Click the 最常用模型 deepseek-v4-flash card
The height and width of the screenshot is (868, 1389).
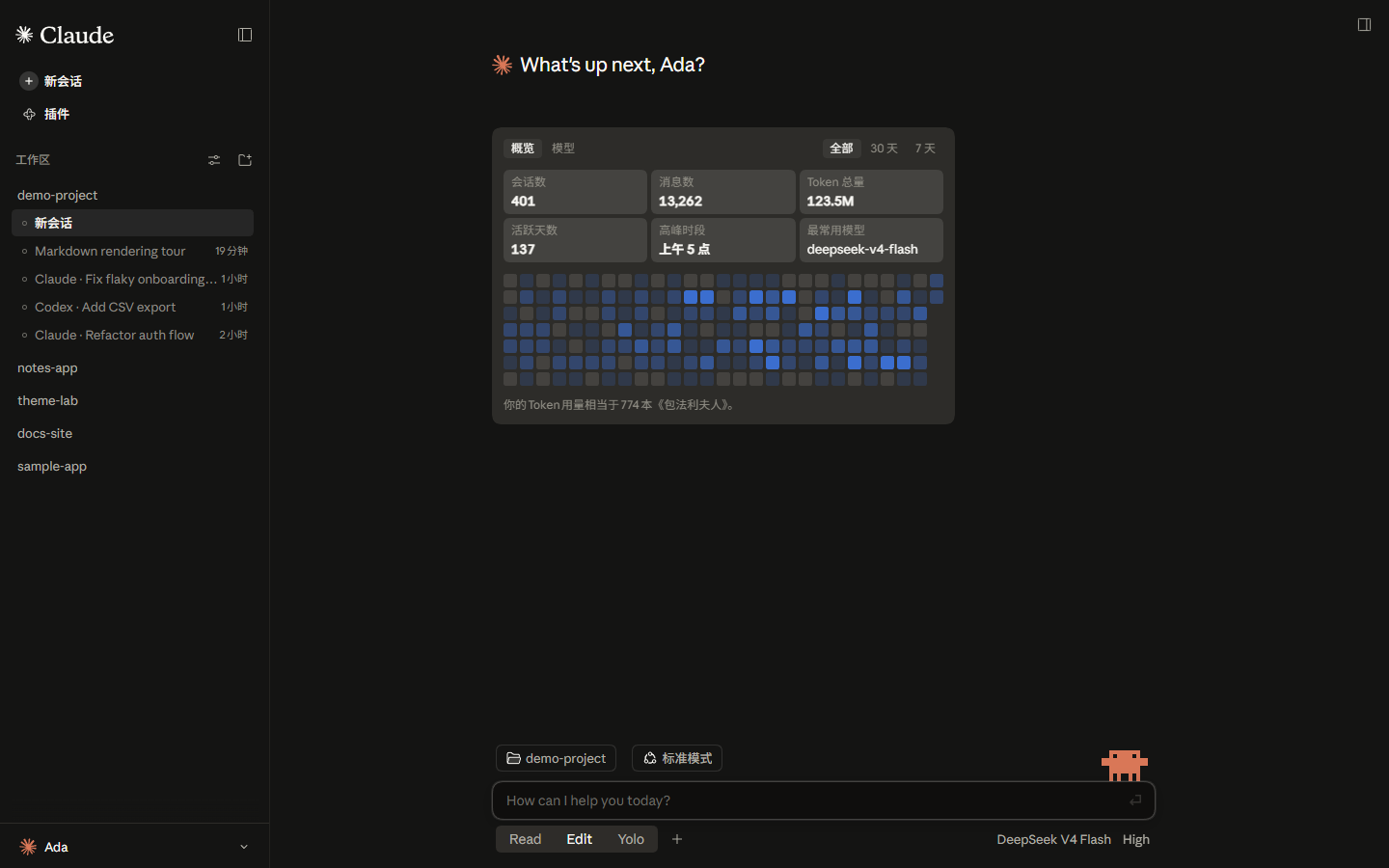[x=871, y=240]
